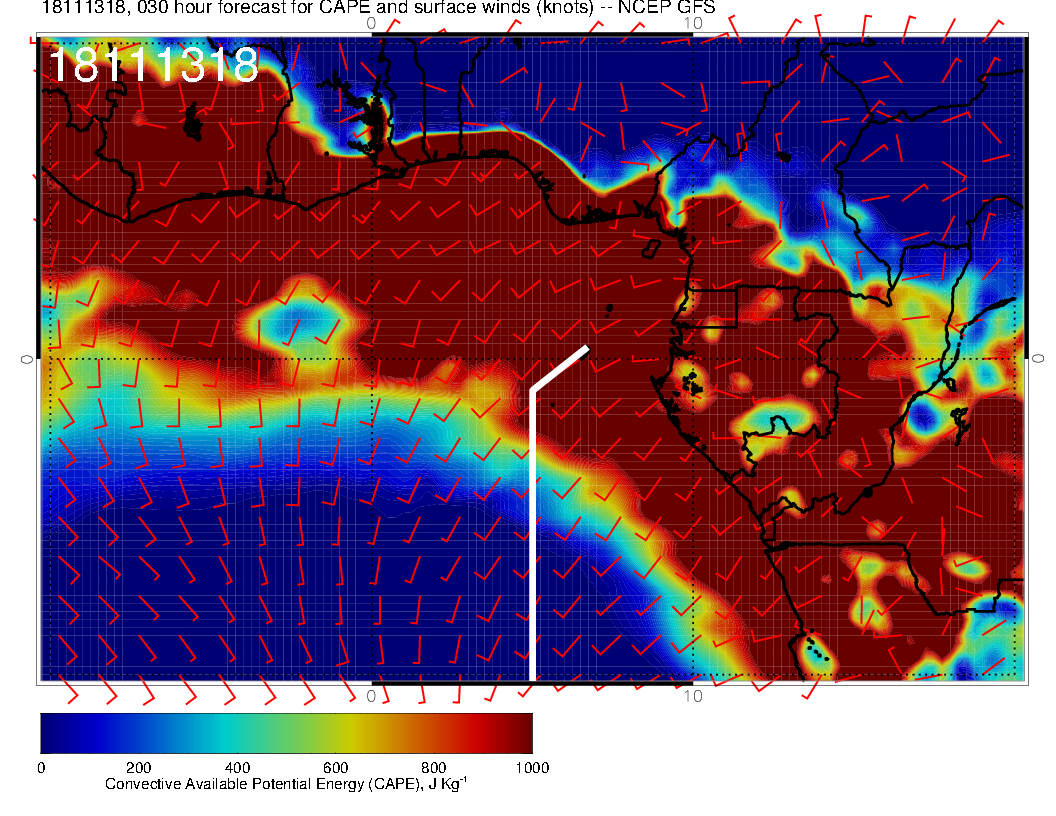Click the 10 longitude label below the map
Screen dimensions: 1056x816
693,696
